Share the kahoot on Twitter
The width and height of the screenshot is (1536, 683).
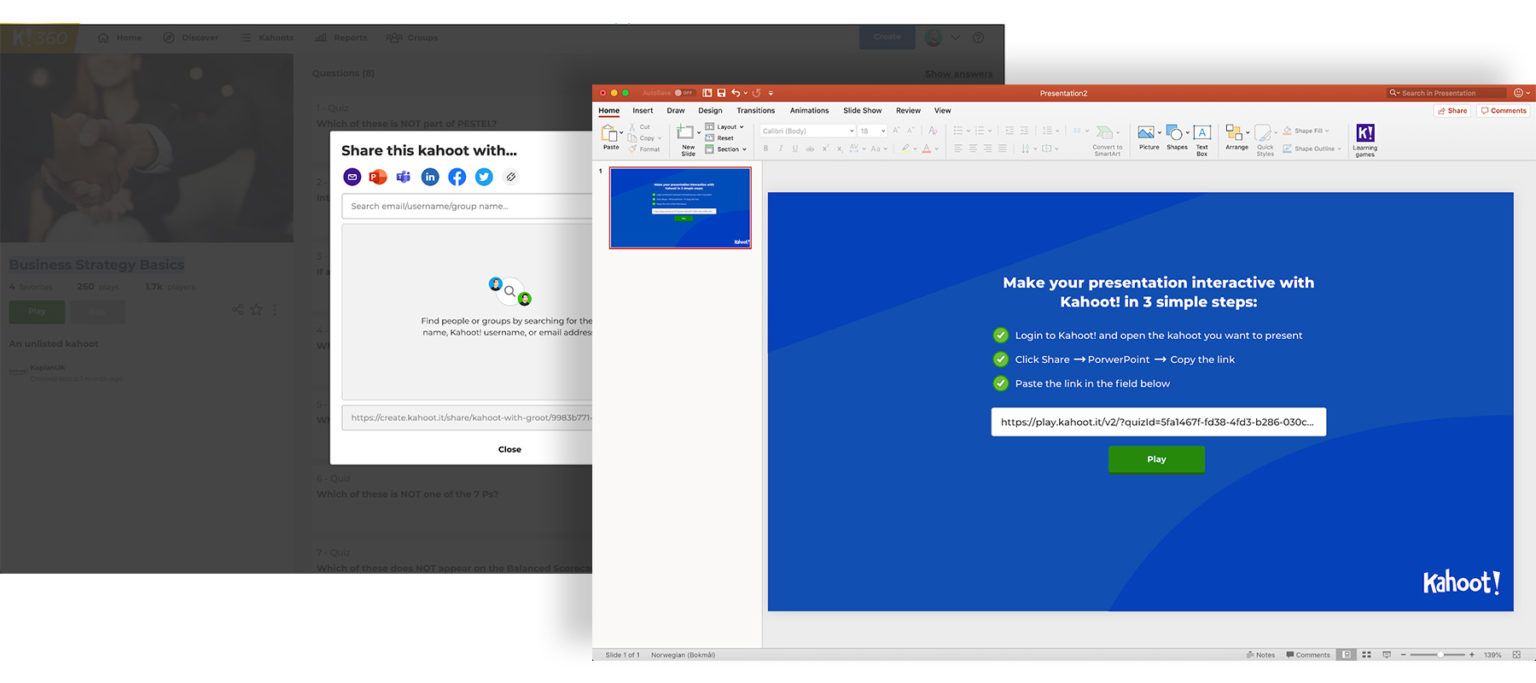[483, 176]
